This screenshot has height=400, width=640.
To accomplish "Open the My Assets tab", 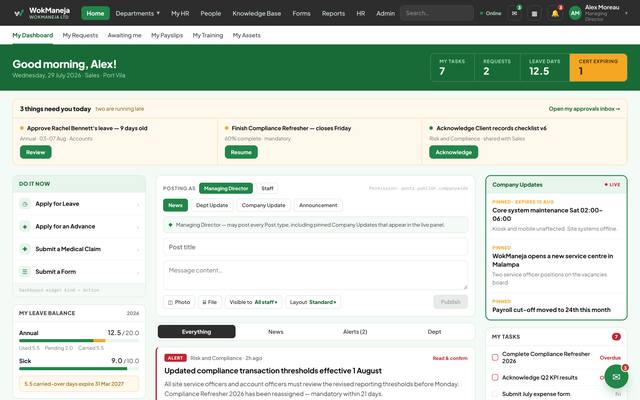I will pyautogui.click(x=247, y=36).
